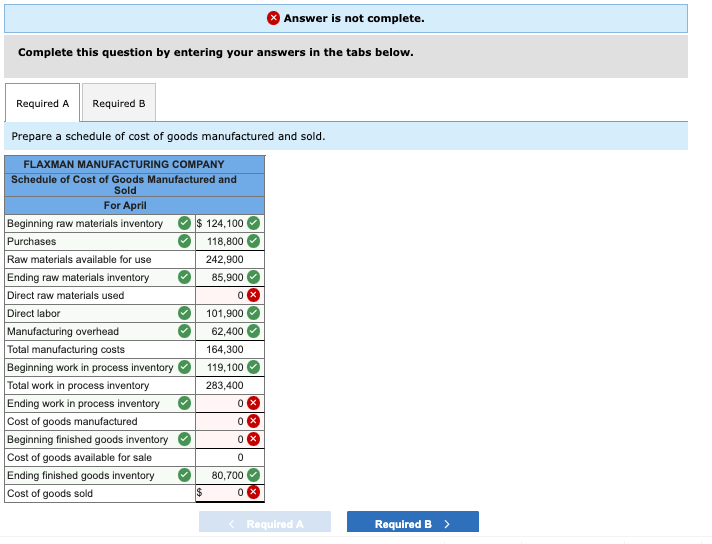Click the 242,900 raw materials available value
Screen dimensions: 712x544
(224, 259)
